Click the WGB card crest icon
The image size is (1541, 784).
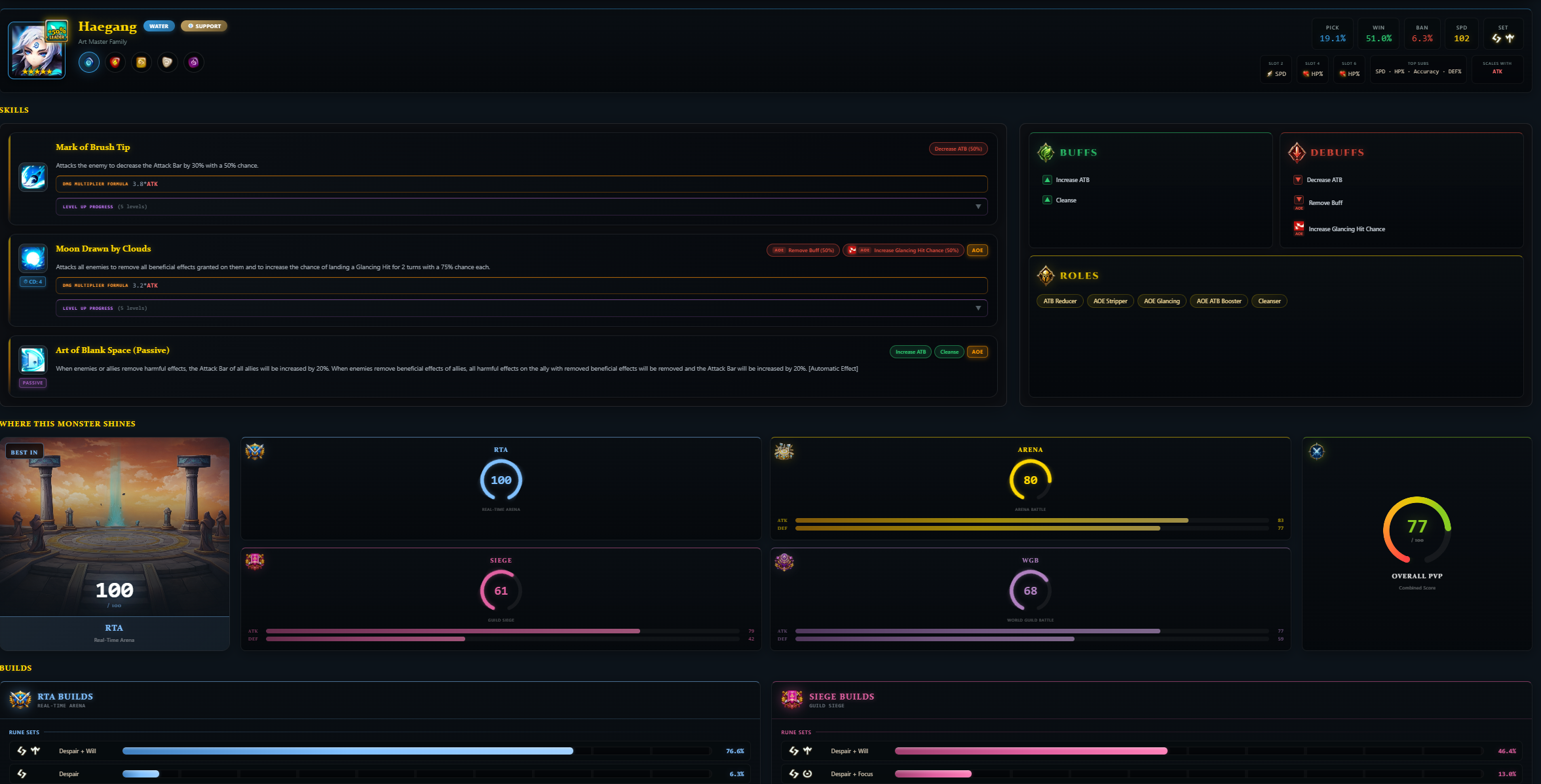click(784, 562)
